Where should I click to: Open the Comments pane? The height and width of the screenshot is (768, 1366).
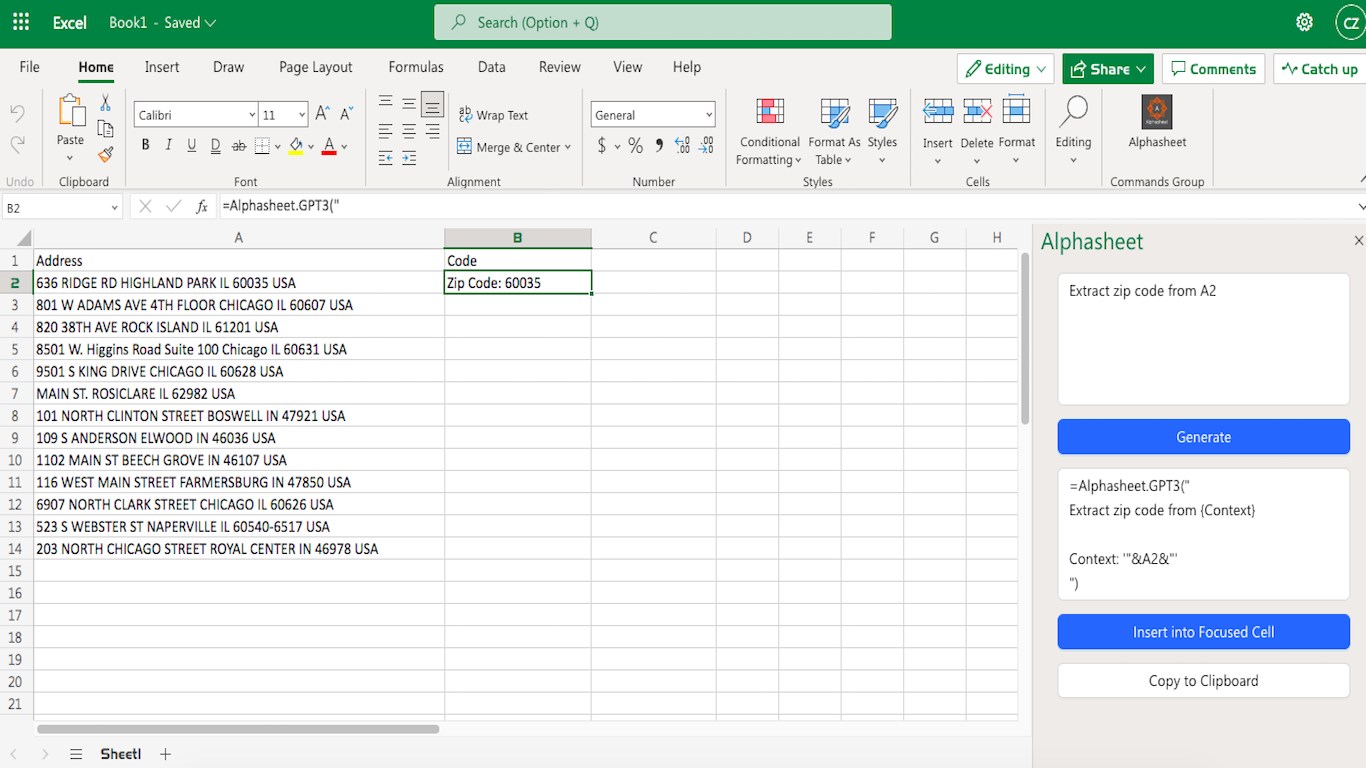1213,69
